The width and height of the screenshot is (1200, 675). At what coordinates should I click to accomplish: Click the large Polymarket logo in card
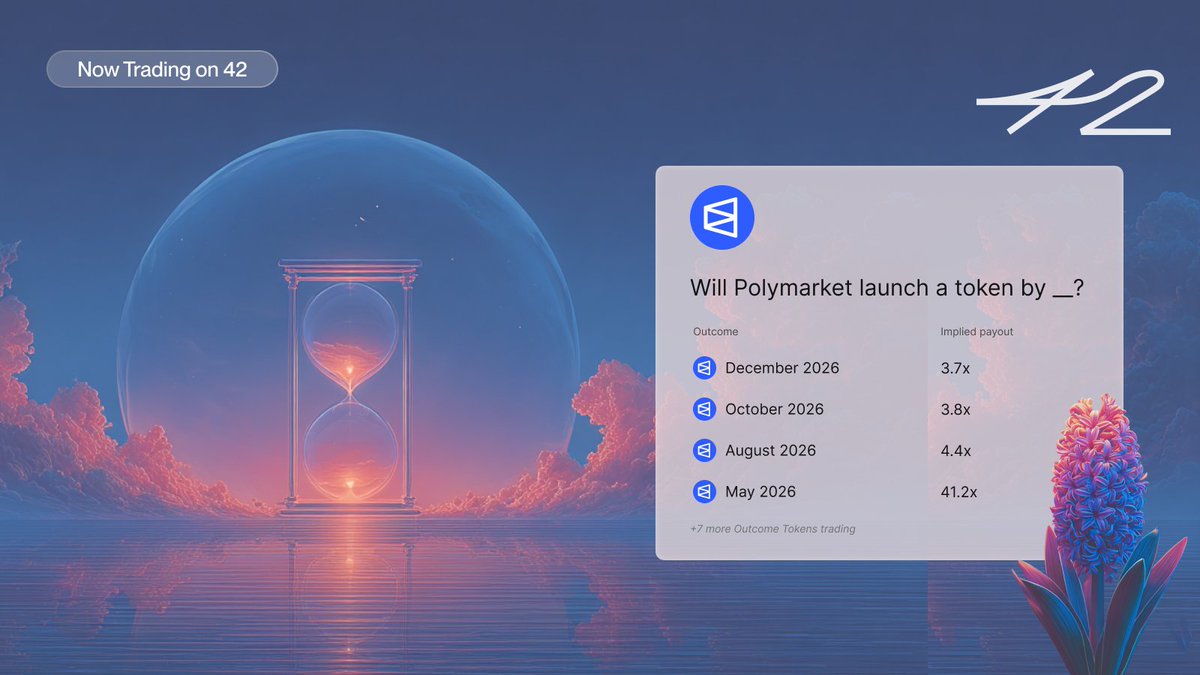[722, 217]
